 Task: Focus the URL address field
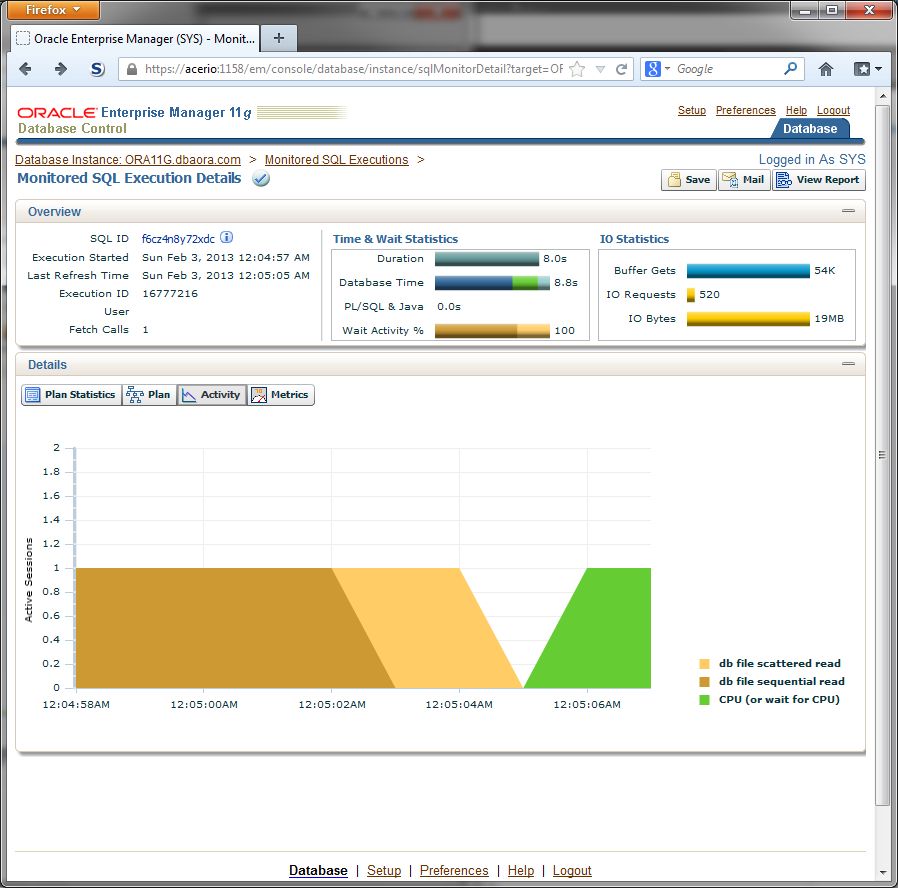(x=353, y=69)
